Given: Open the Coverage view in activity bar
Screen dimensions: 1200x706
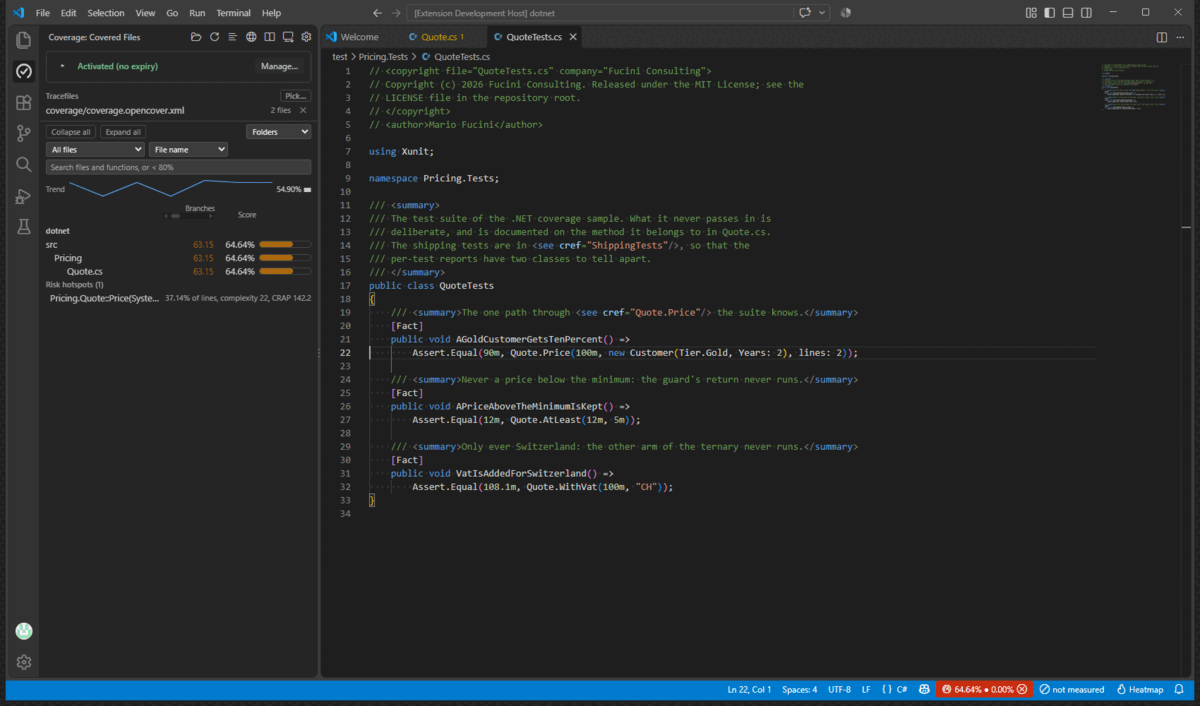Looking at the screenshot, I should pos(24,71).
